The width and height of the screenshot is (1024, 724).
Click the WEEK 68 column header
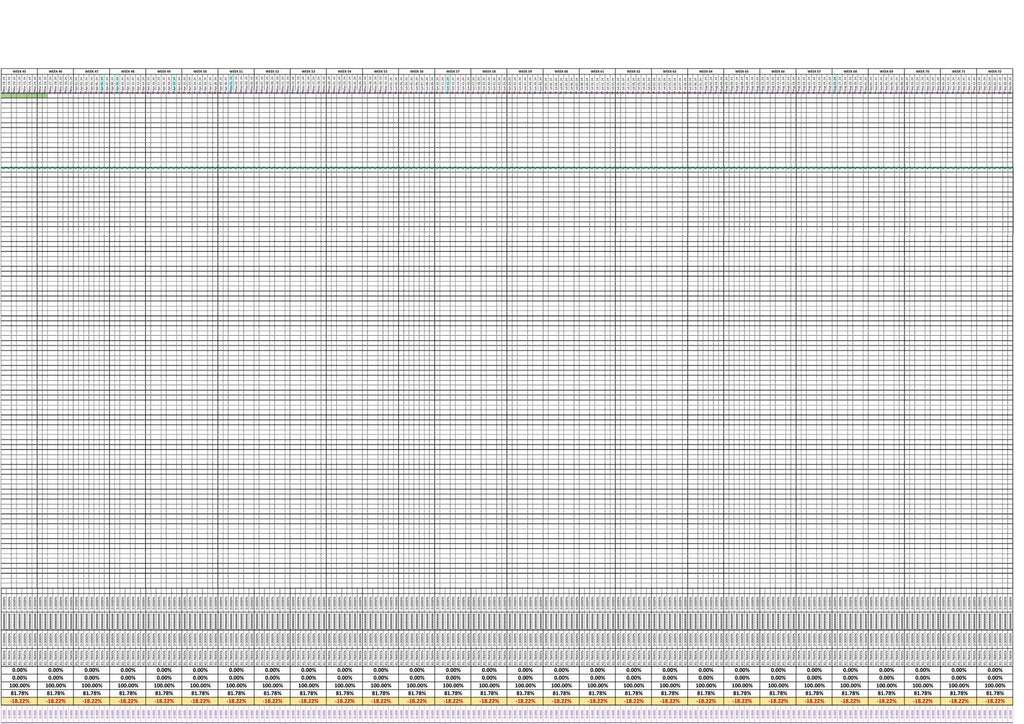click(850, 71)
